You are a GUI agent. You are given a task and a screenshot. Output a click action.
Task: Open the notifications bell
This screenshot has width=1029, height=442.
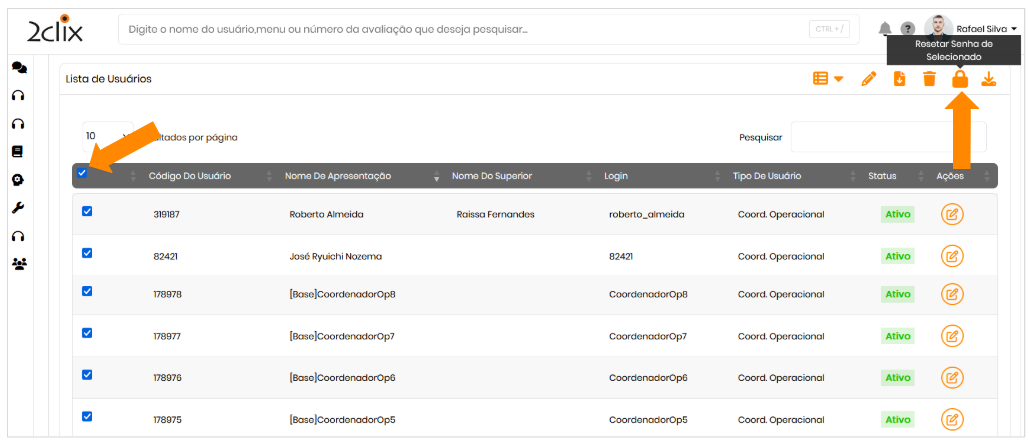click(885, 29)
